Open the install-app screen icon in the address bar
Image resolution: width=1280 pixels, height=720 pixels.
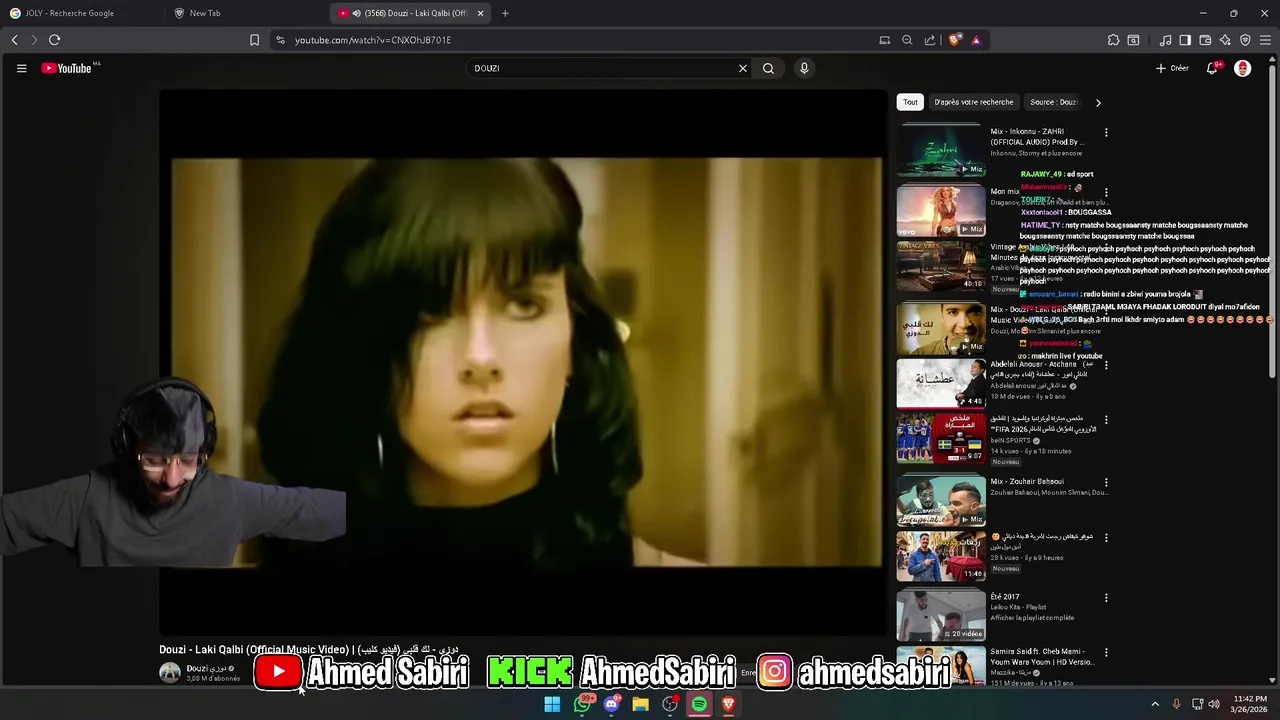[x=885, y=40]
